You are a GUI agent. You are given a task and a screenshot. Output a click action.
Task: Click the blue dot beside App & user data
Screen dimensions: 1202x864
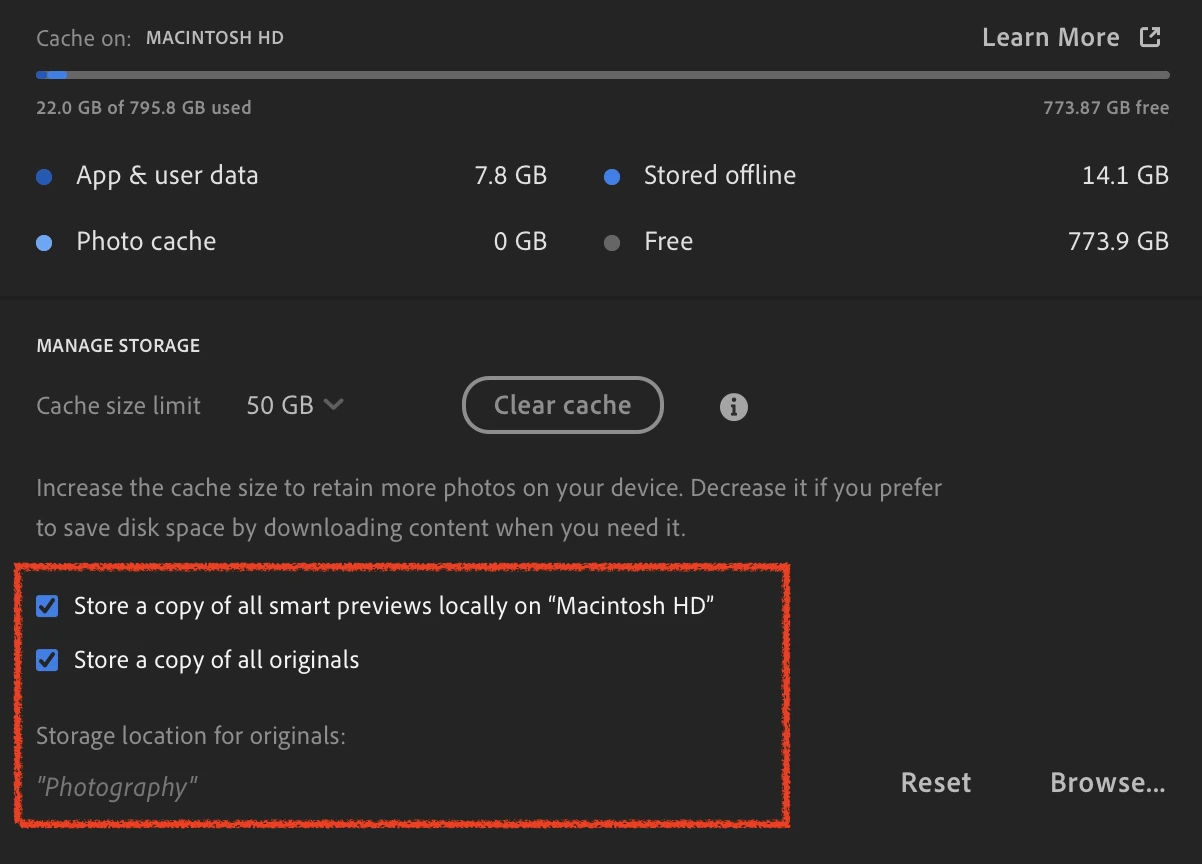(44, 175)
